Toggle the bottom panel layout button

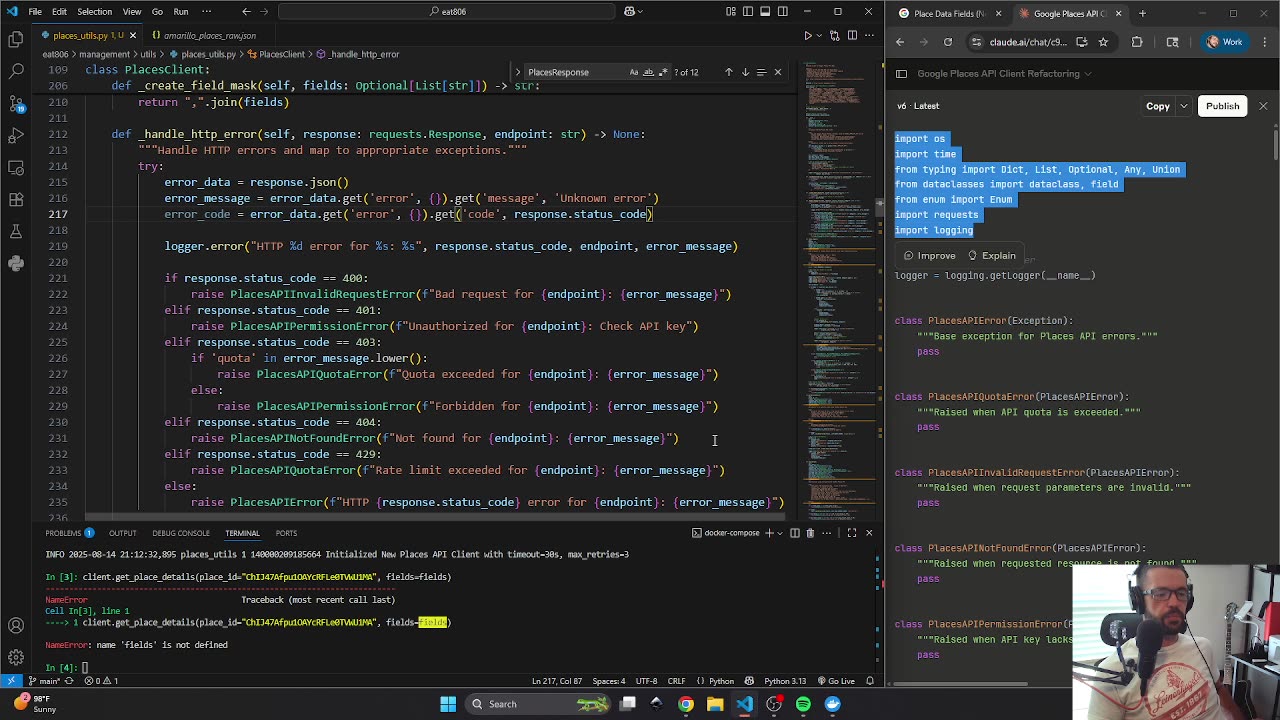coord(765,11)
